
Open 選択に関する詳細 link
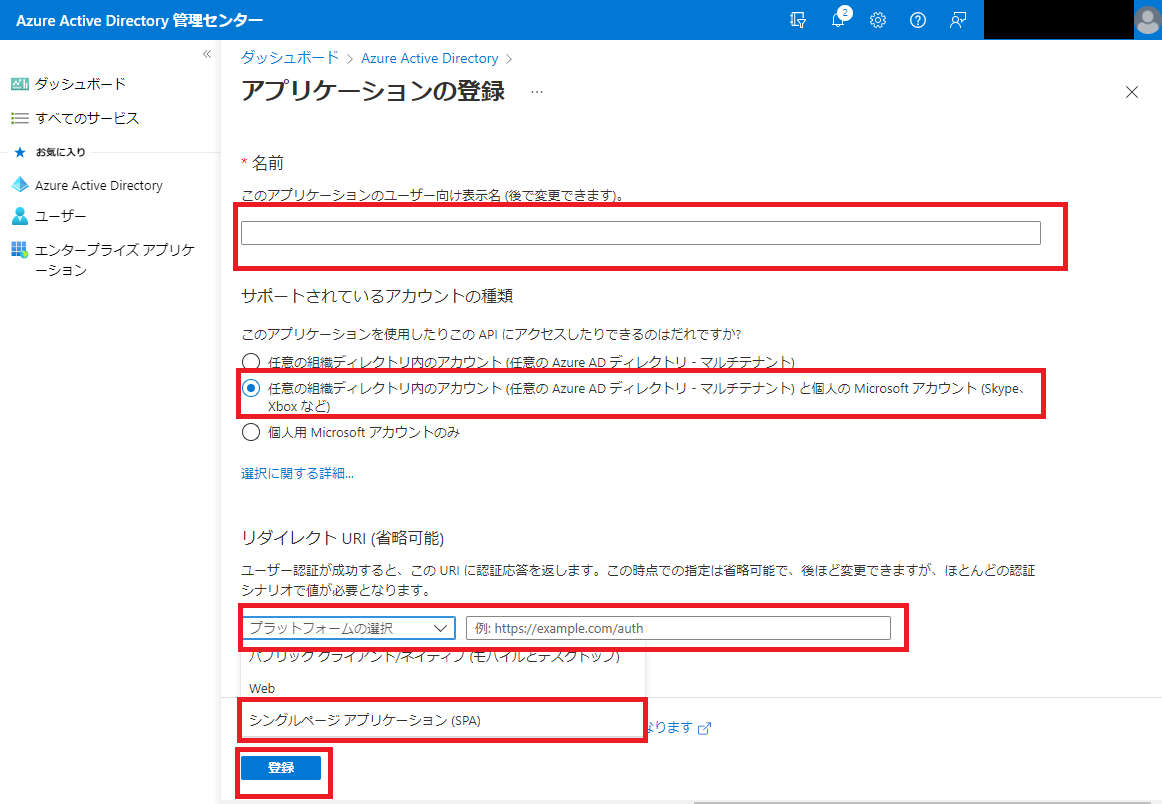pos(297,474)
